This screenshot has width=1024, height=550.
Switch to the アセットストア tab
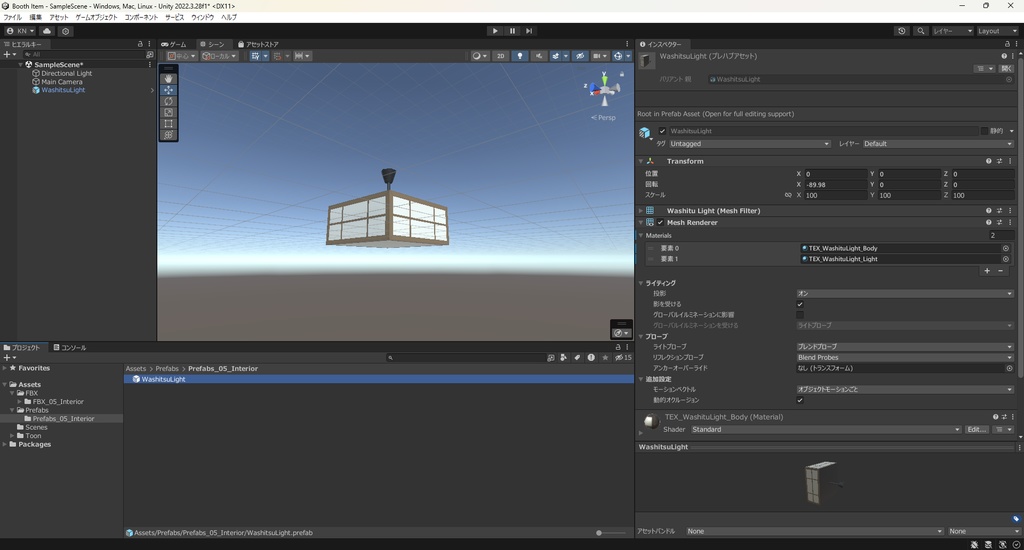[x=258, y=44]
